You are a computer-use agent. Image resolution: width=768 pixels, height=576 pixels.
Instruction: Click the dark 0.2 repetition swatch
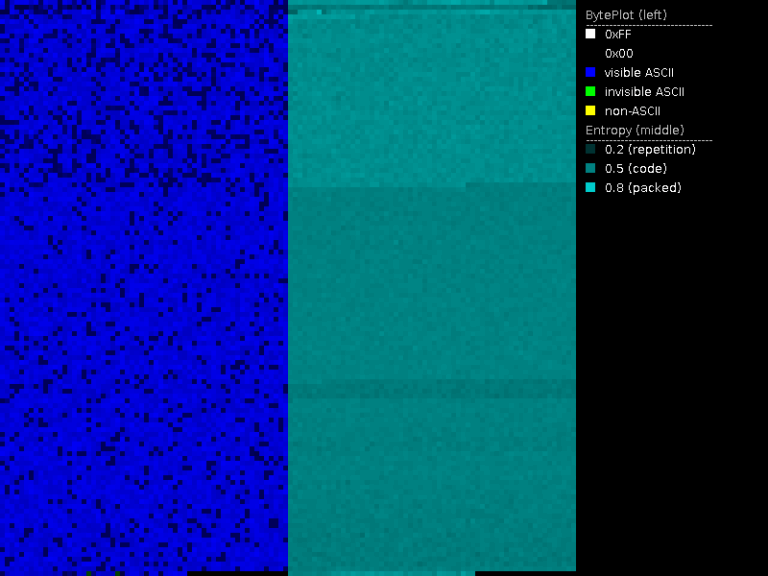coord(590,149)
